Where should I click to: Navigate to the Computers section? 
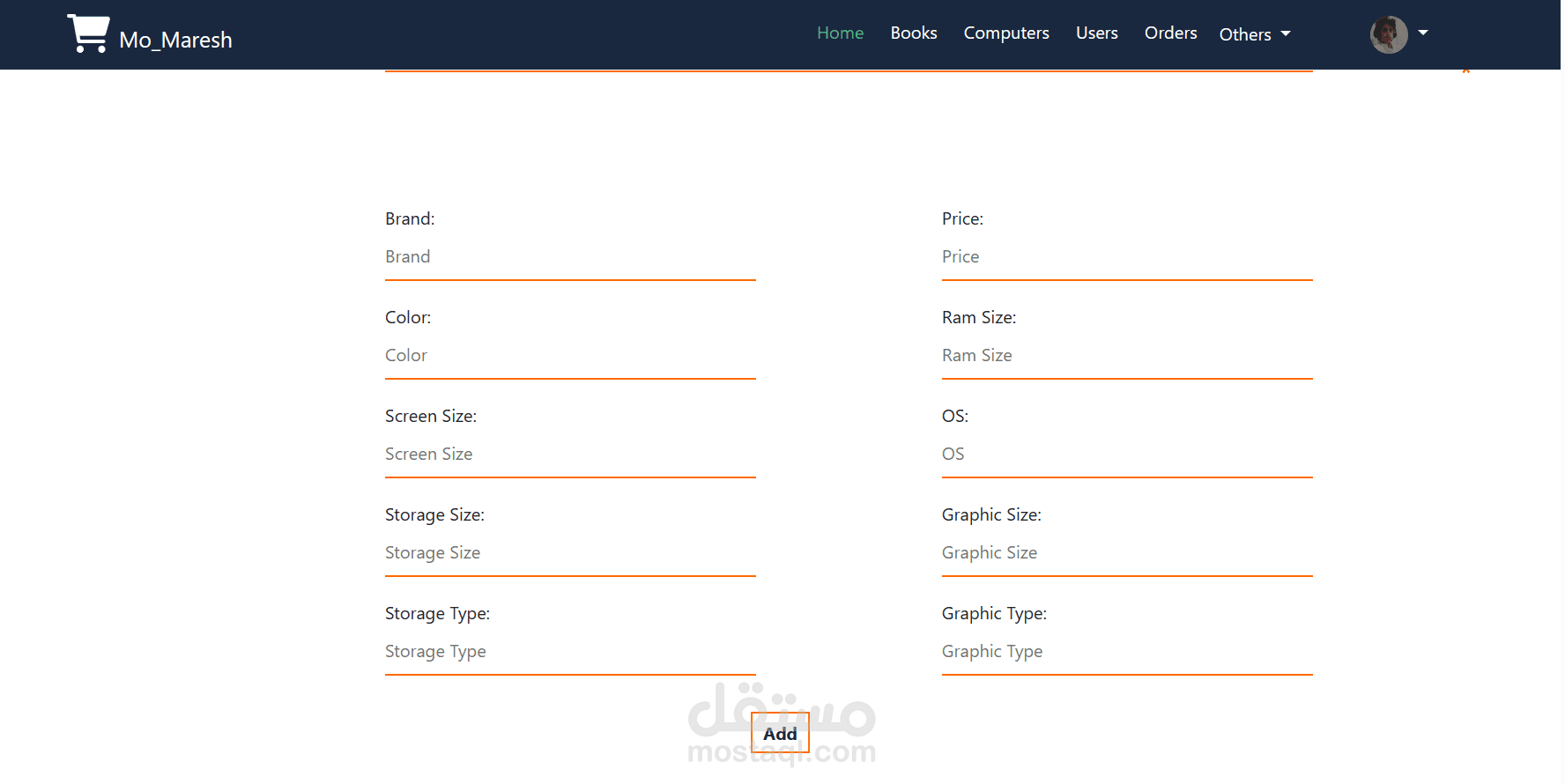pos(1005,33)
